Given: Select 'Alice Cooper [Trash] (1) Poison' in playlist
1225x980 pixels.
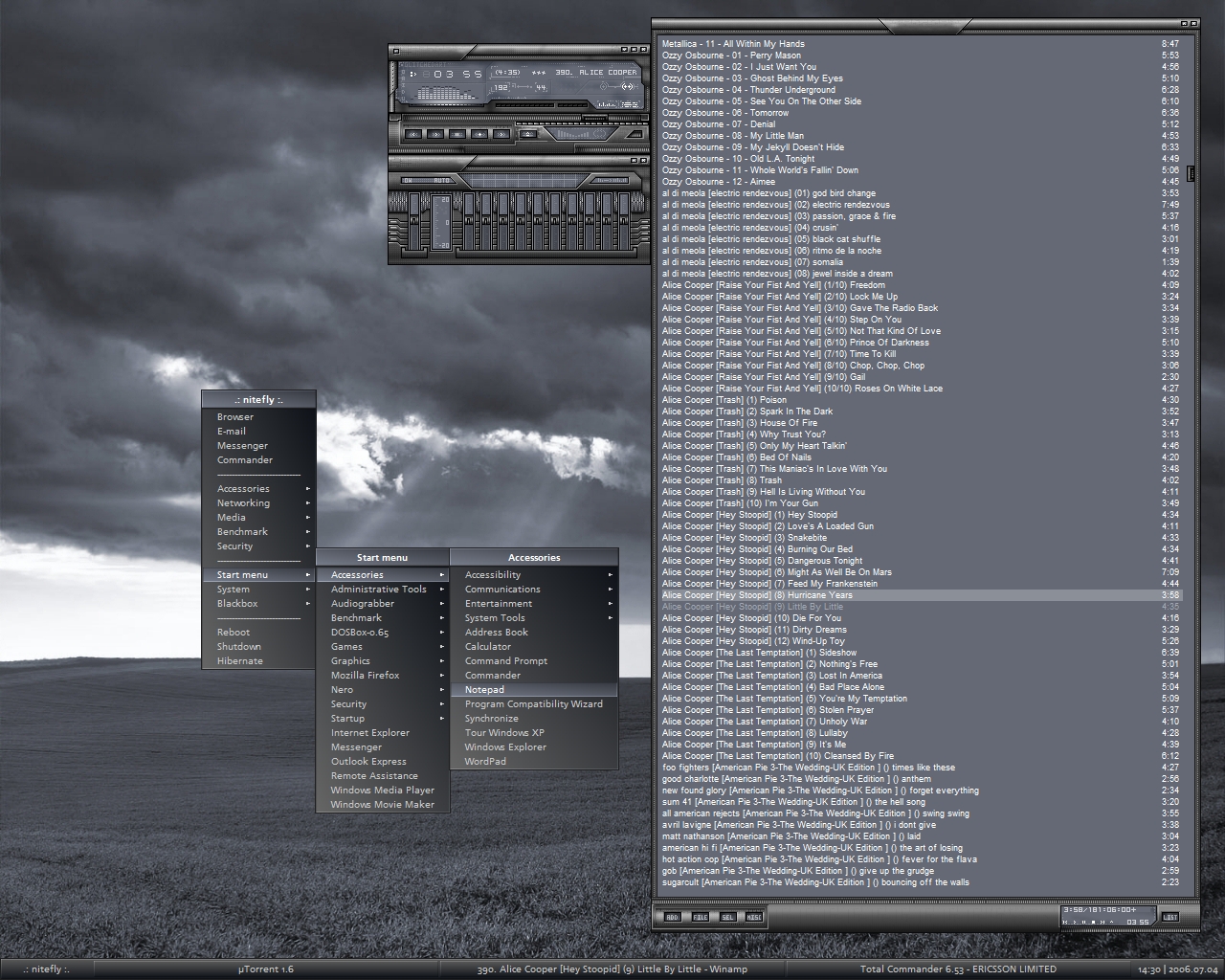Looking at the screenshot, I should click(x=921, y=400).
